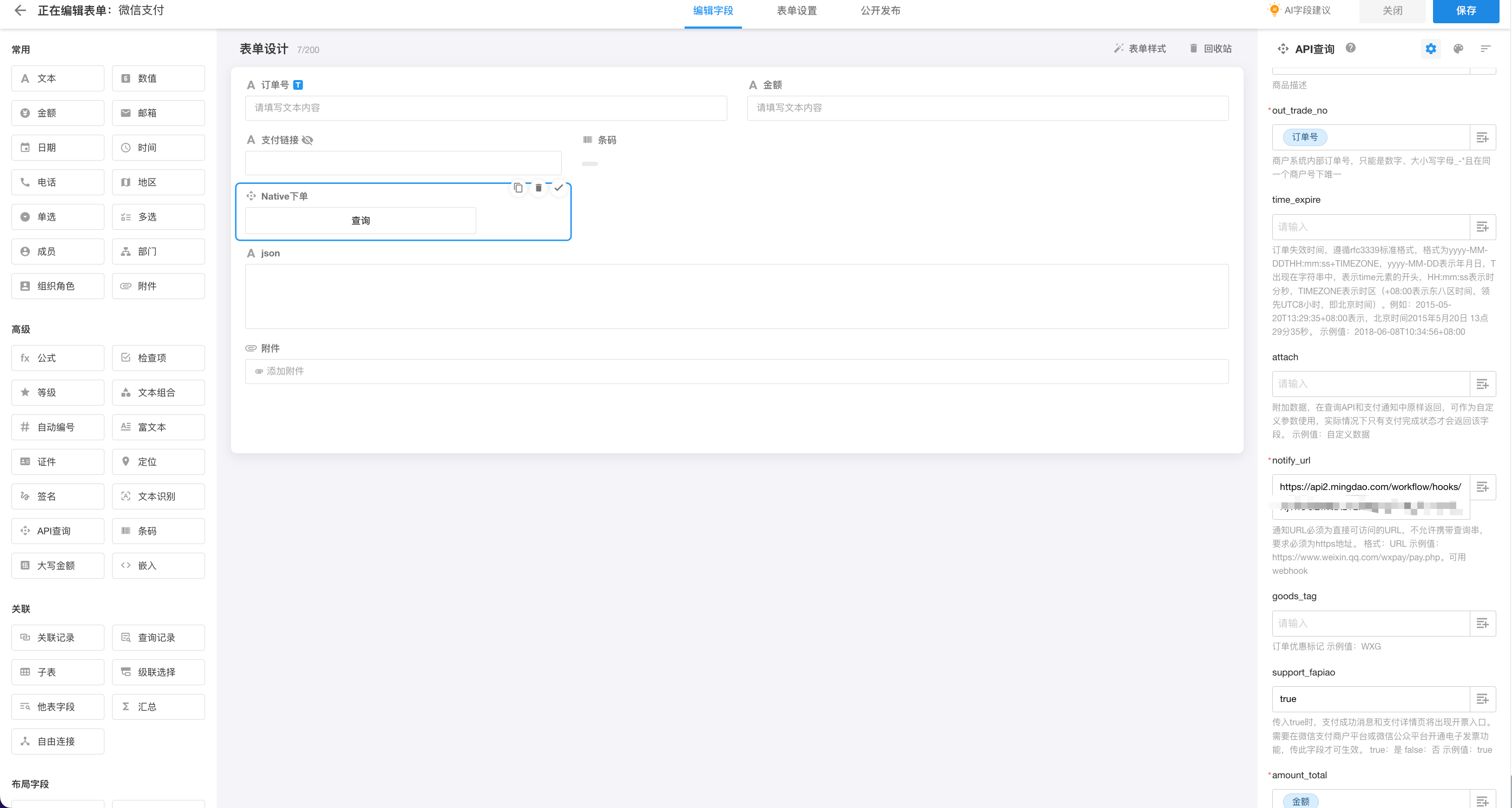Switch to the 表单设置 tab

(x=797, y=11)
